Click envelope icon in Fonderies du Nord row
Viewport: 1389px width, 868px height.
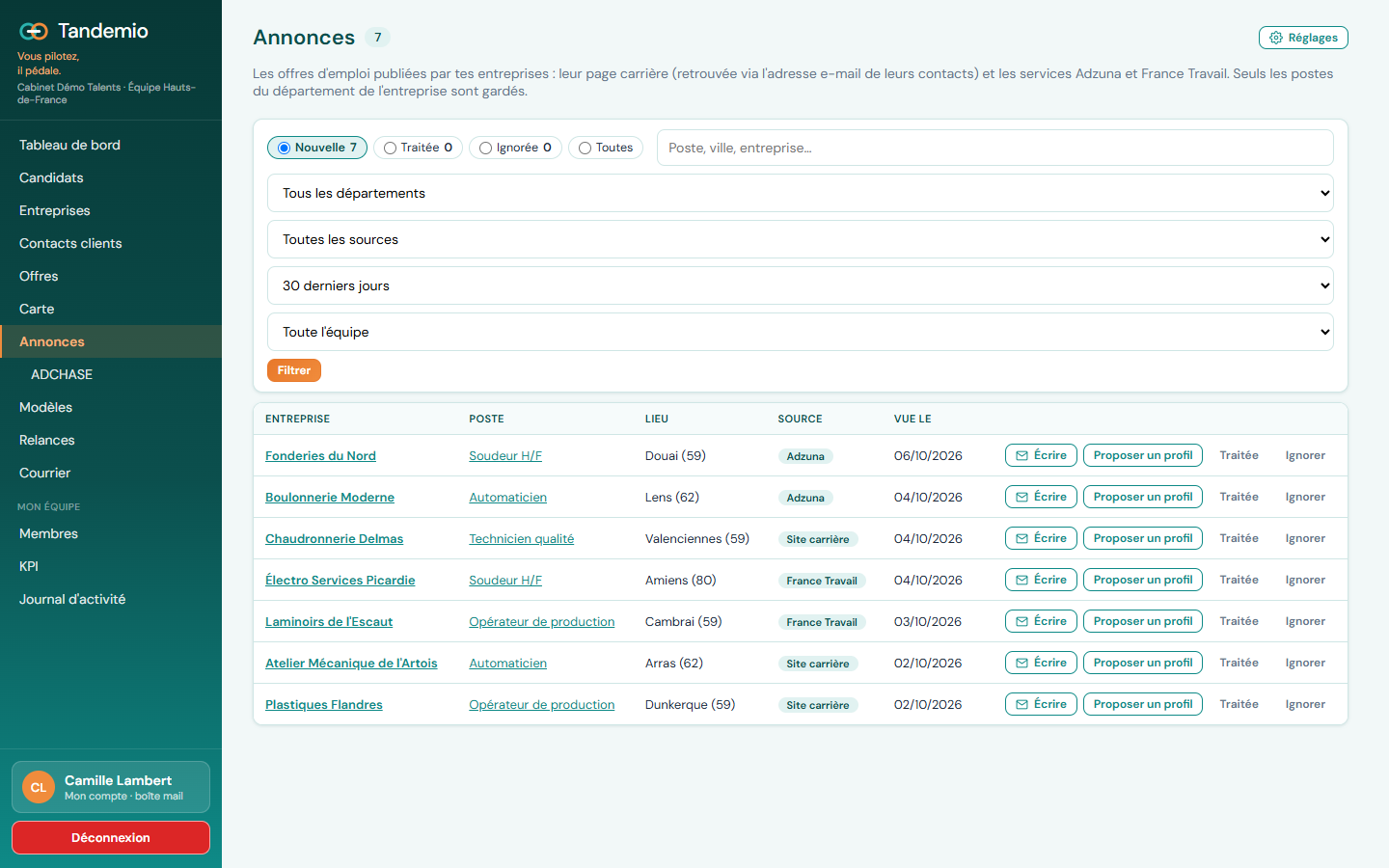pyautogui.click(x=1021, y=455)
